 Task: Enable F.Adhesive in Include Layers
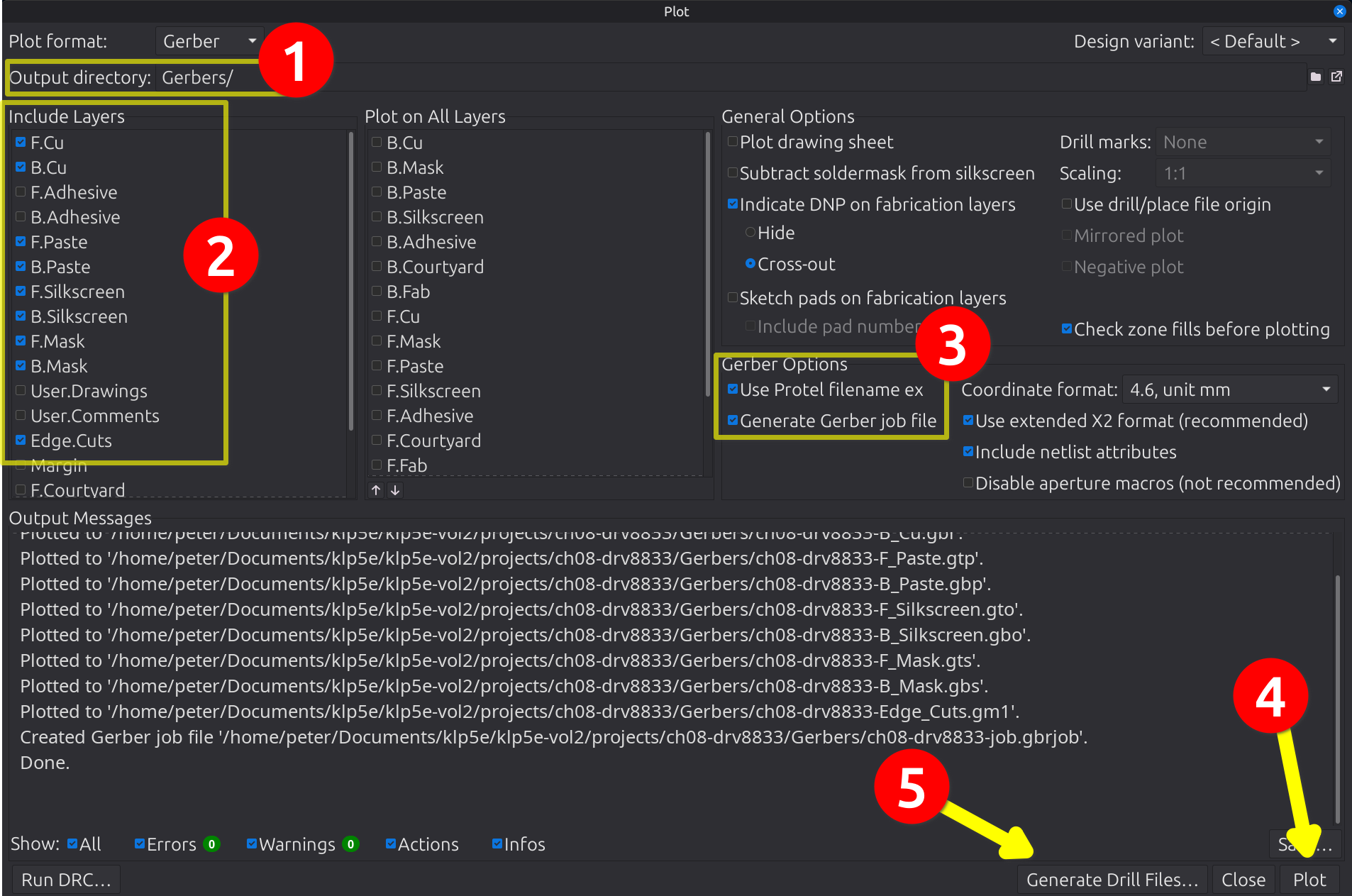tap(21, 192)
